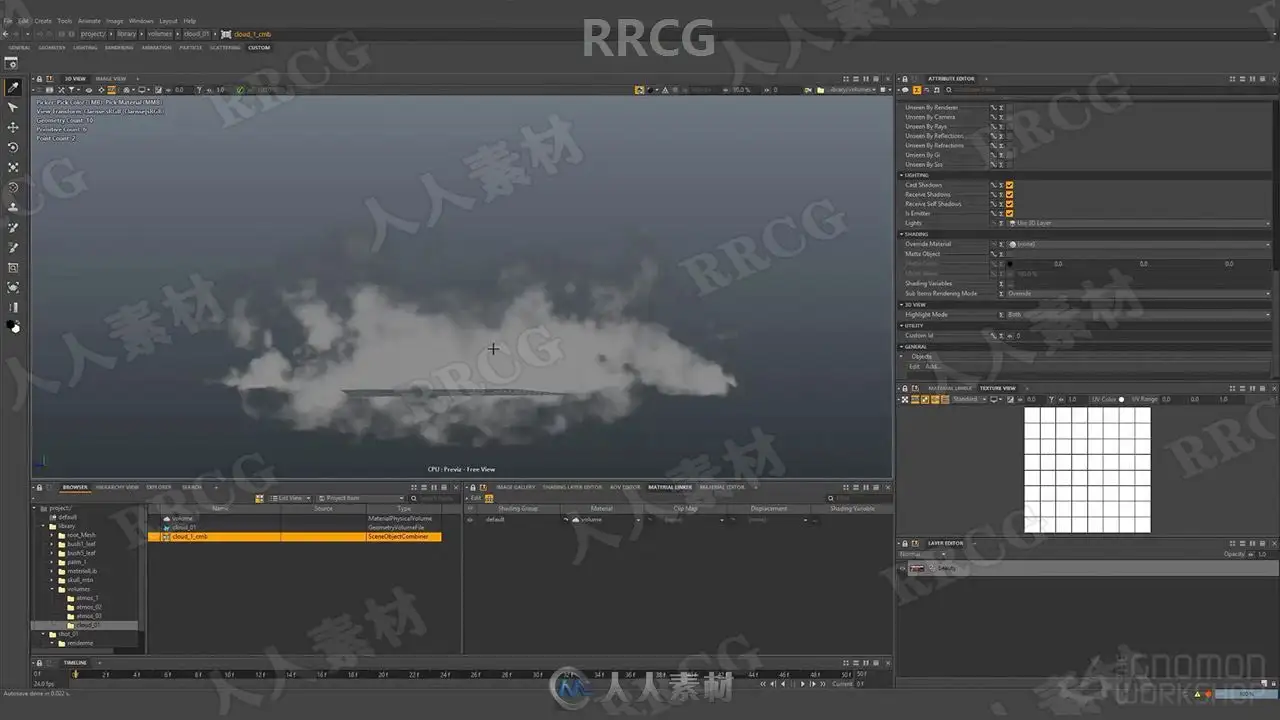Click the fit-view icon in Texture View toolbar
This screenshot has height=720, width=1280.
coord(905,399)
